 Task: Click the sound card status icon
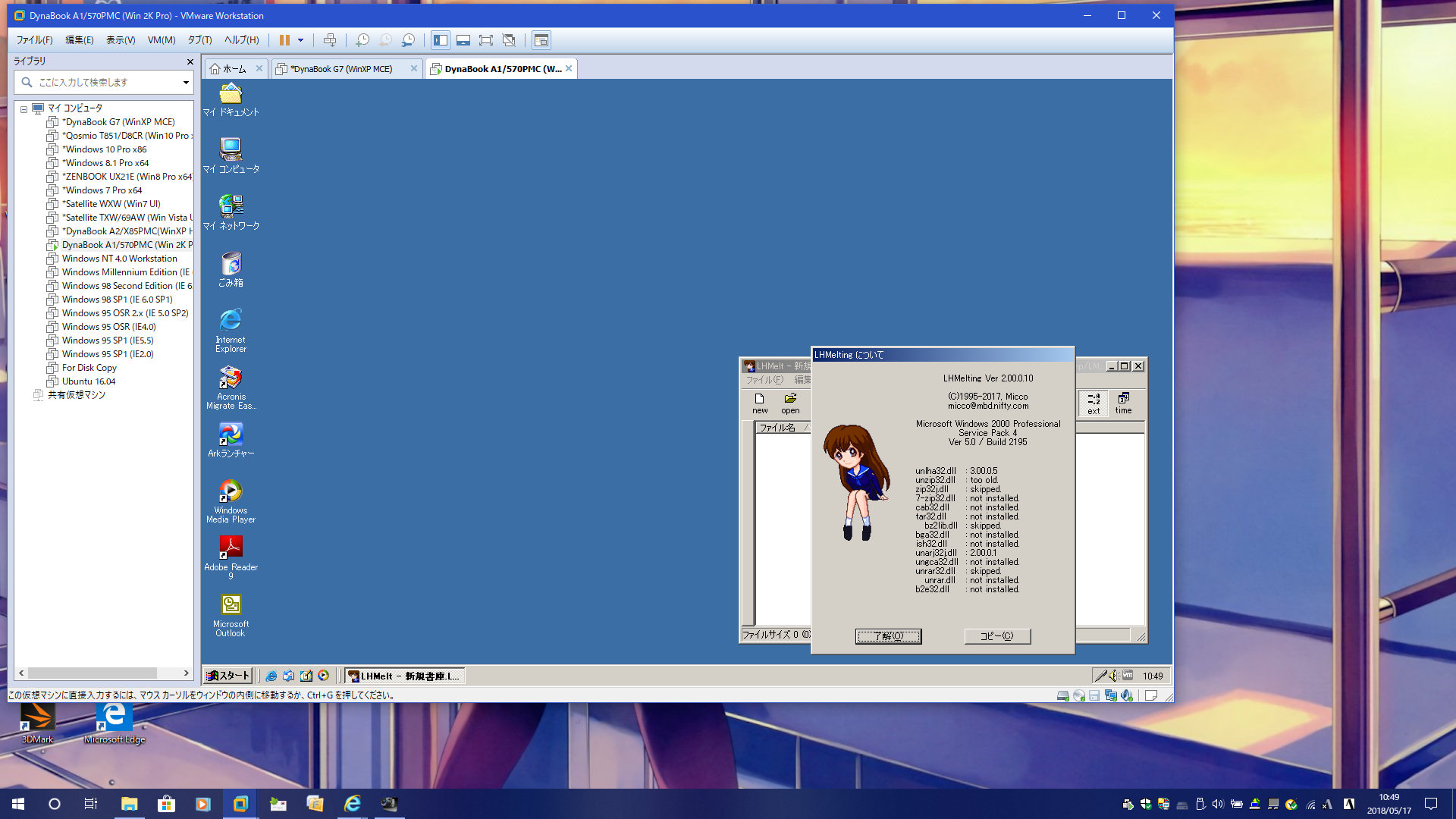(1127, 695)
